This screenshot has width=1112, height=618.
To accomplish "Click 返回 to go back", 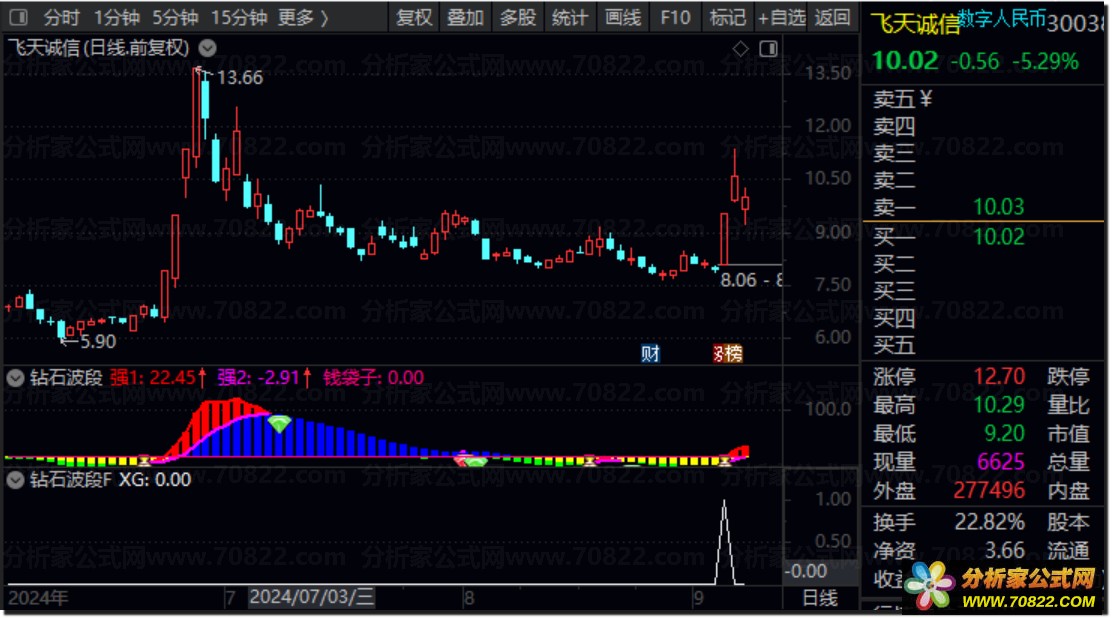I will pyautogui.click(x=832, y=17).
